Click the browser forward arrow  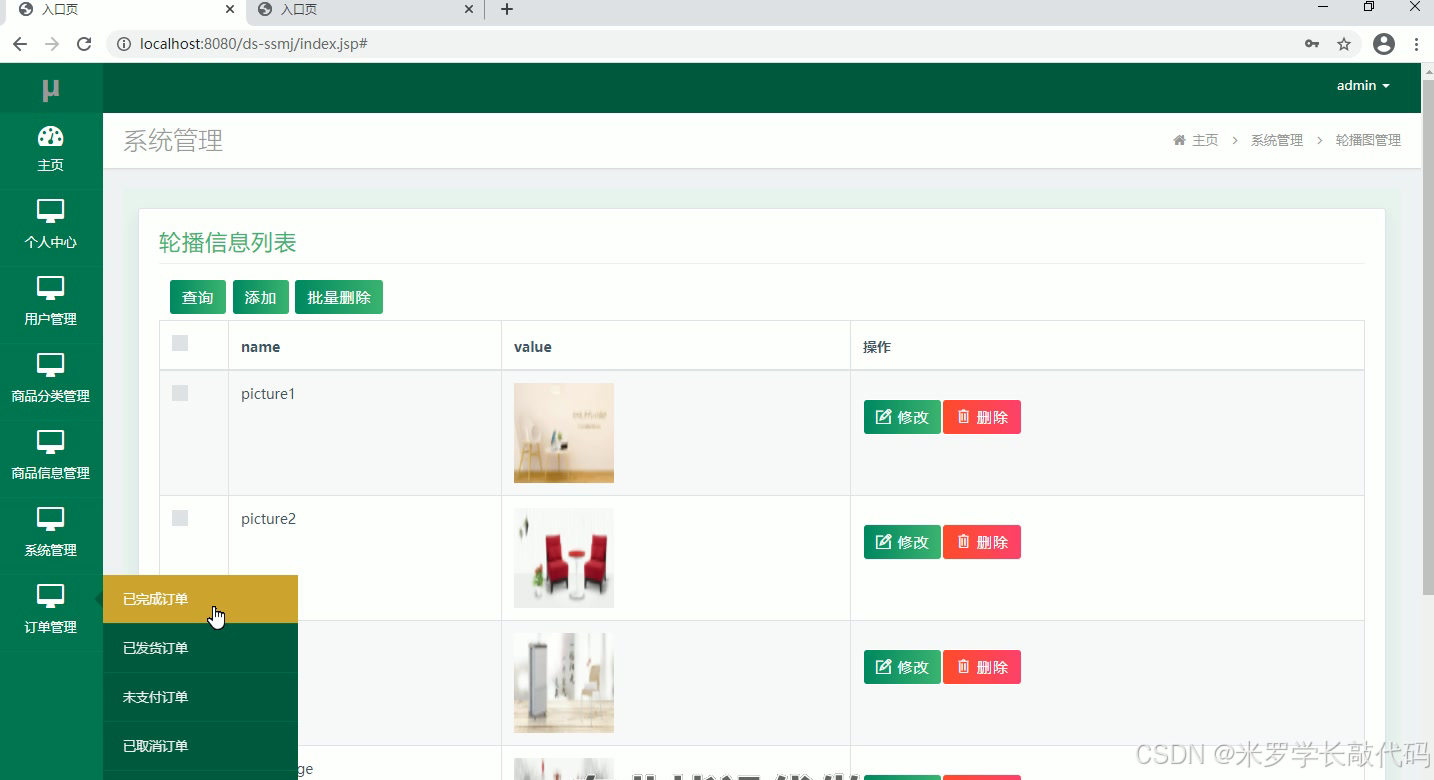click(x=52, y=44)
